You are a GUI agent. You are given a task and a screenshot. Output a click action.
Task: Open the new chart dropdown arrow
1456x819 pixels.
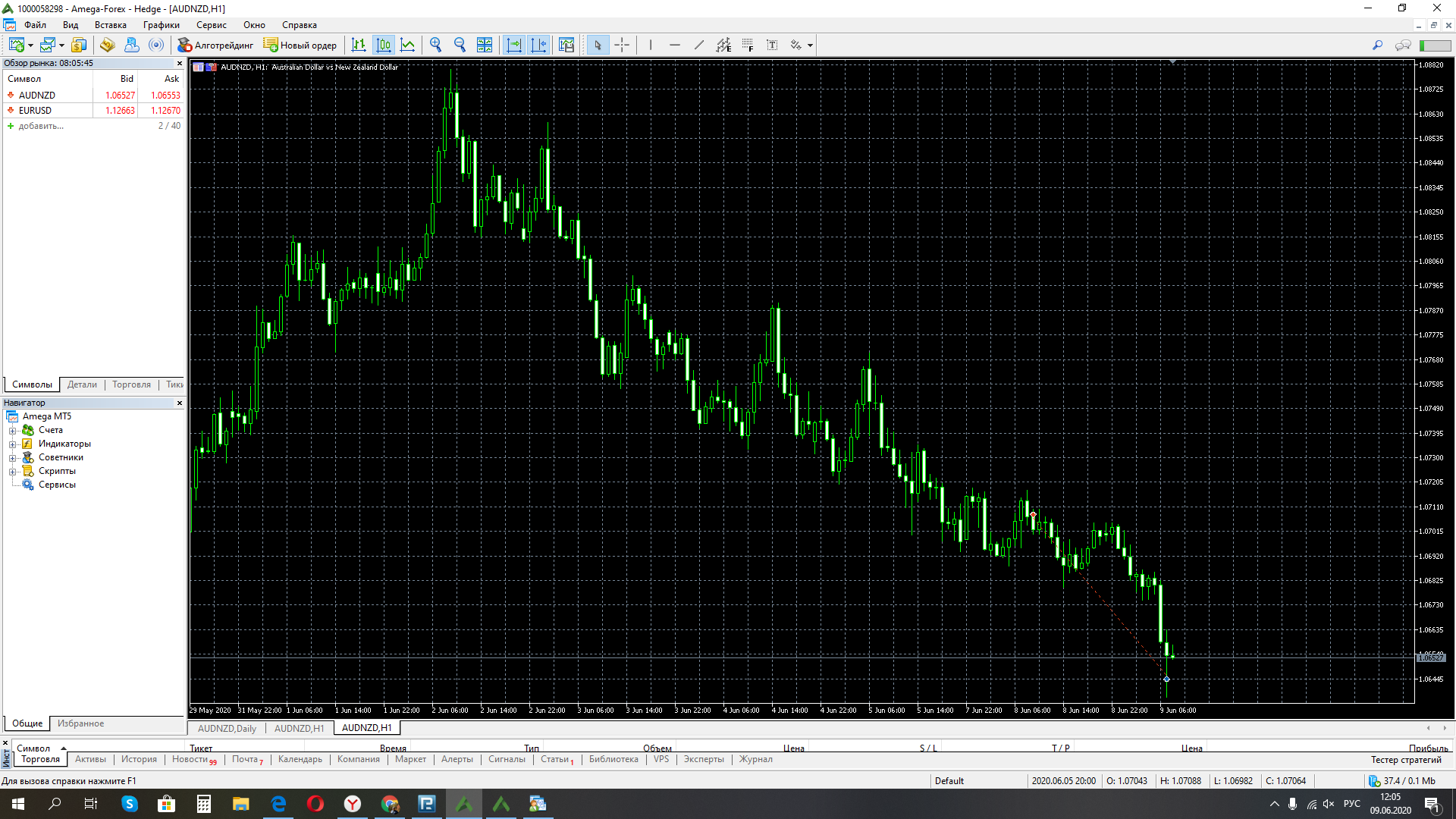(30, 45)
